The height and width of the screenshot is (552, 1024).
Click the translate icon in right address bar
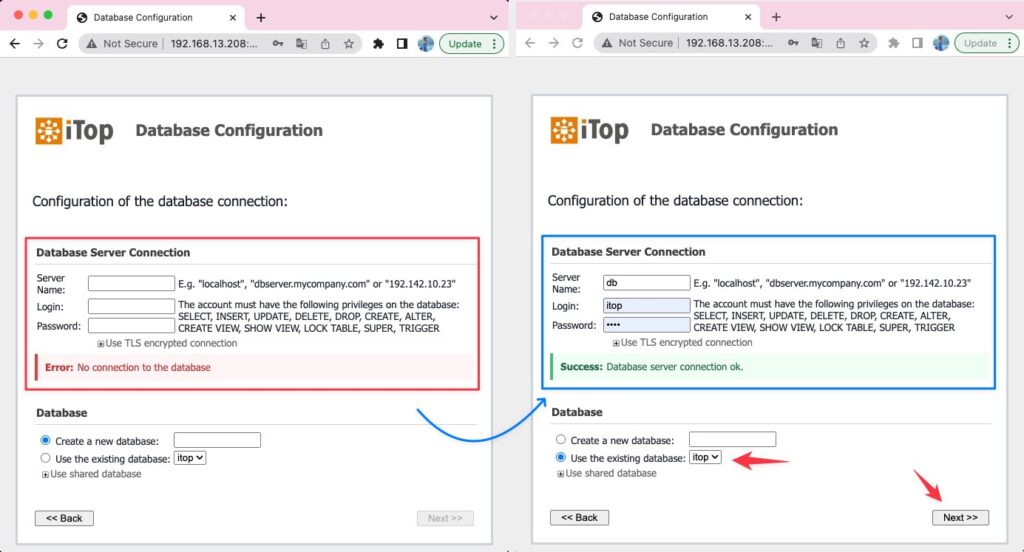[x=816, y=43]
